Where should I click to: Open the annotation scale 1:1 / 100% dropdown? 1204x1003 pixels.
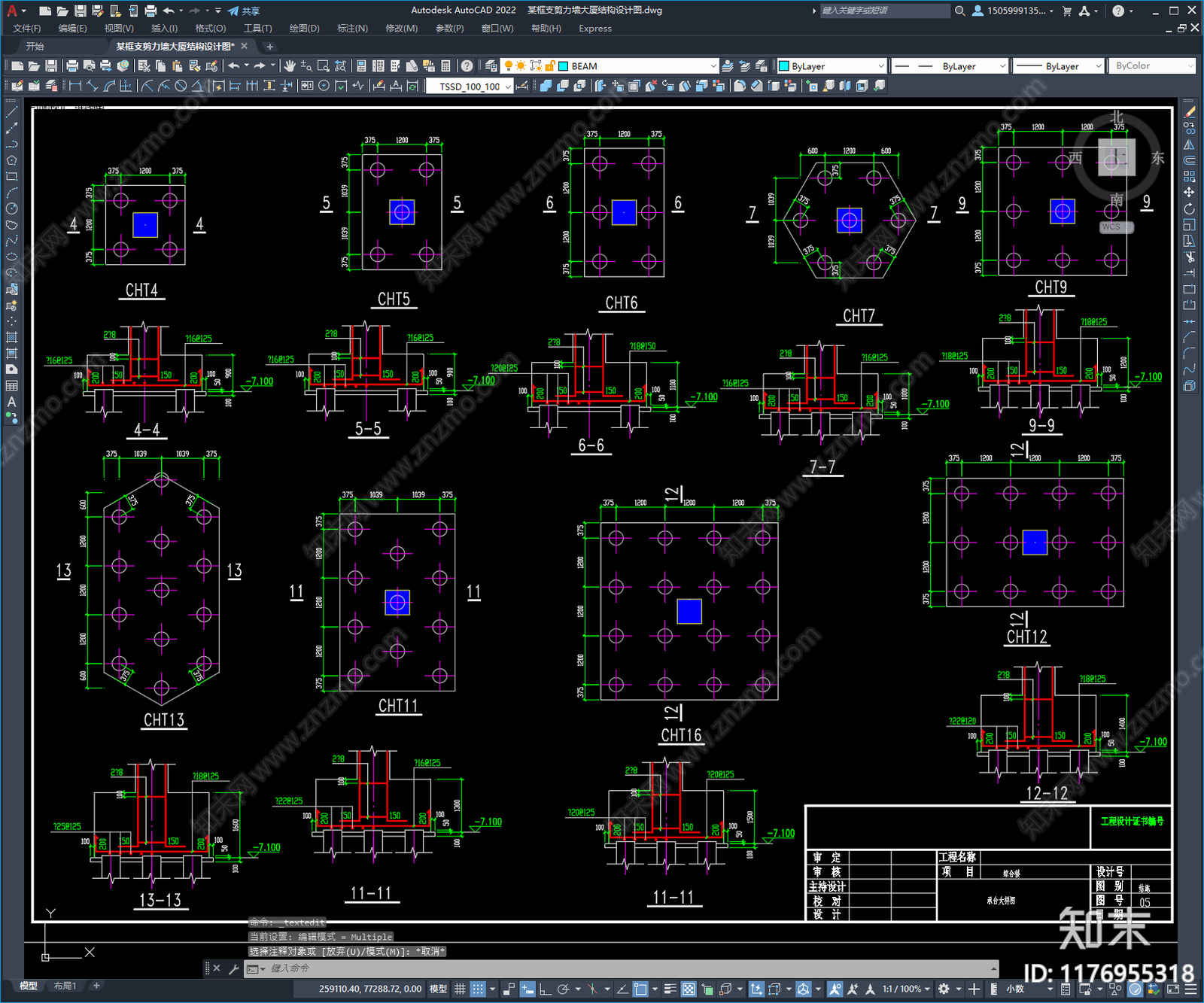[906, 989]
